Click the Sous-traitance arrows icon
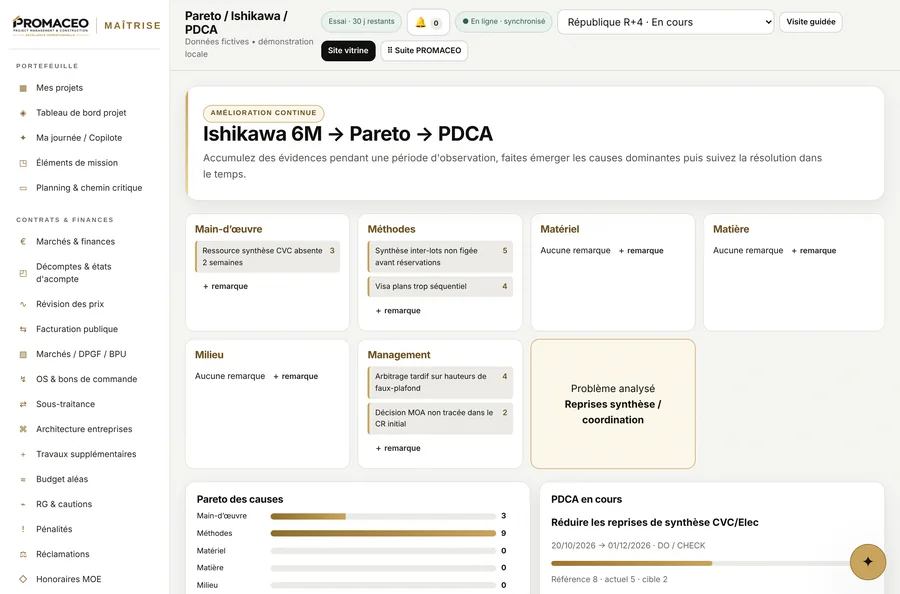Image resolution: width=900 pixels, height=594 pixels. (23, 405)
